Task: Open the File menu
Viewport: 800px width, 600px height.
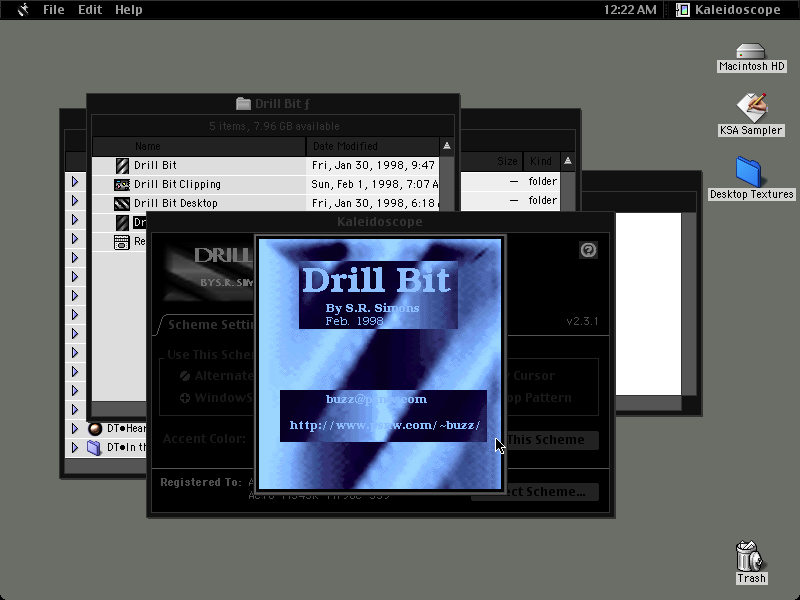Action: click(x=54, y=10)
